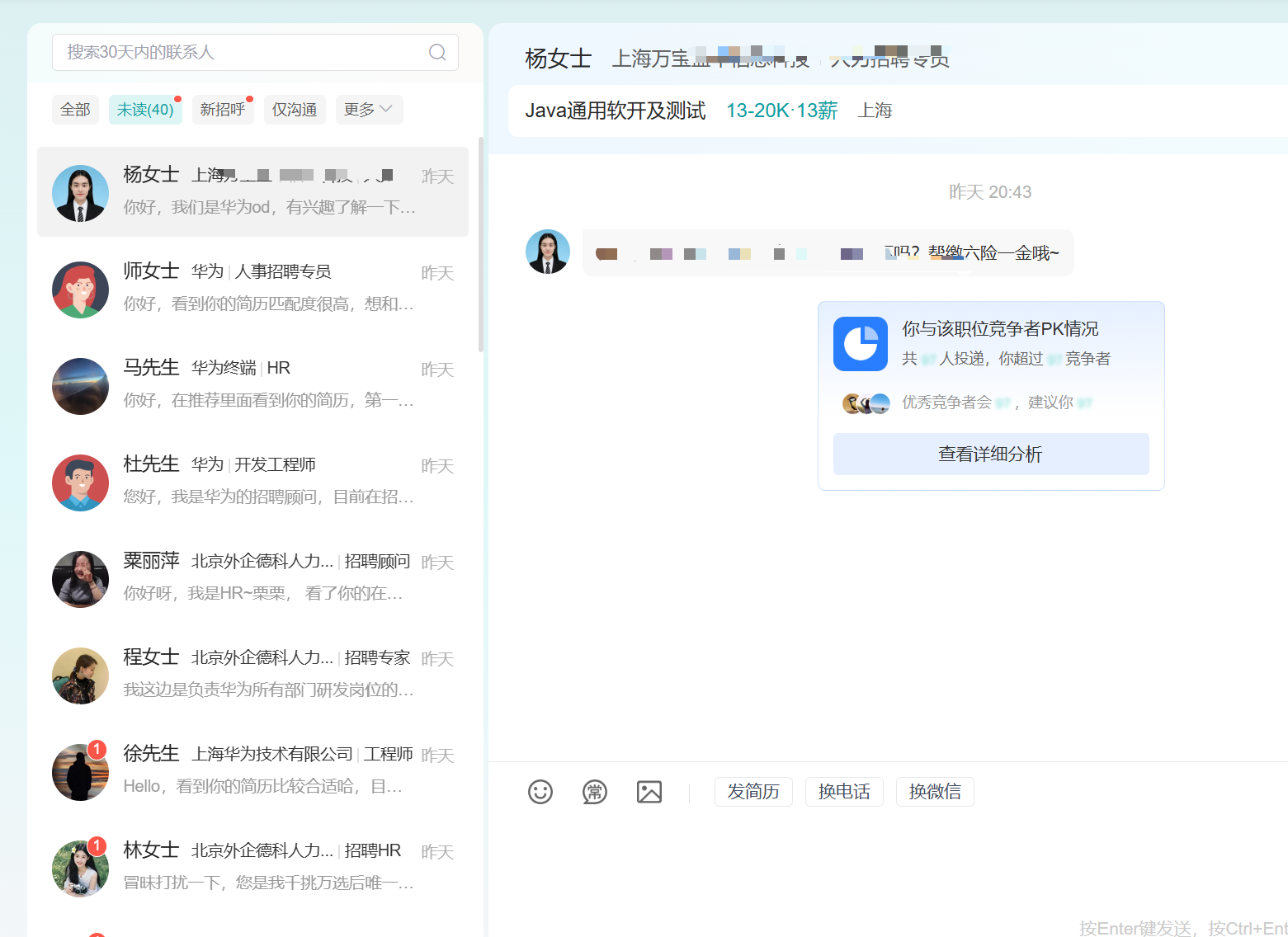
Task: Click the chat message bubble ending 六险一金哦~
Action: [x=828, y=252]
